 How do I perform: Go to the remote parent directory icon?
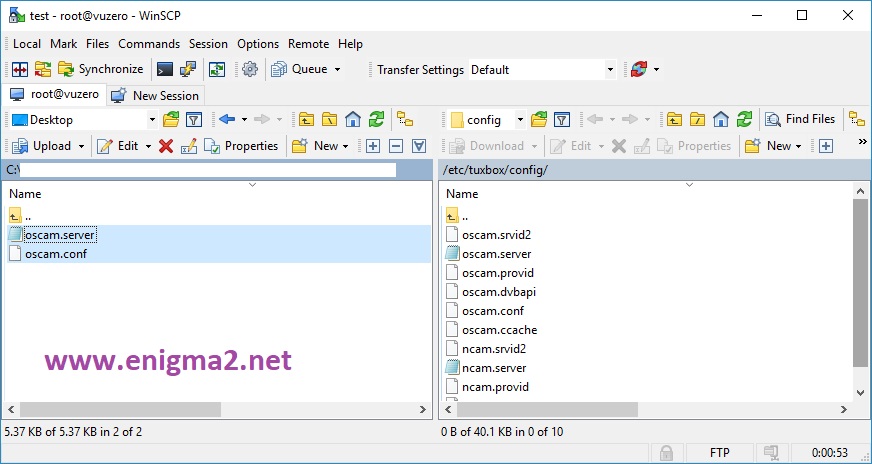click(674, 120)
